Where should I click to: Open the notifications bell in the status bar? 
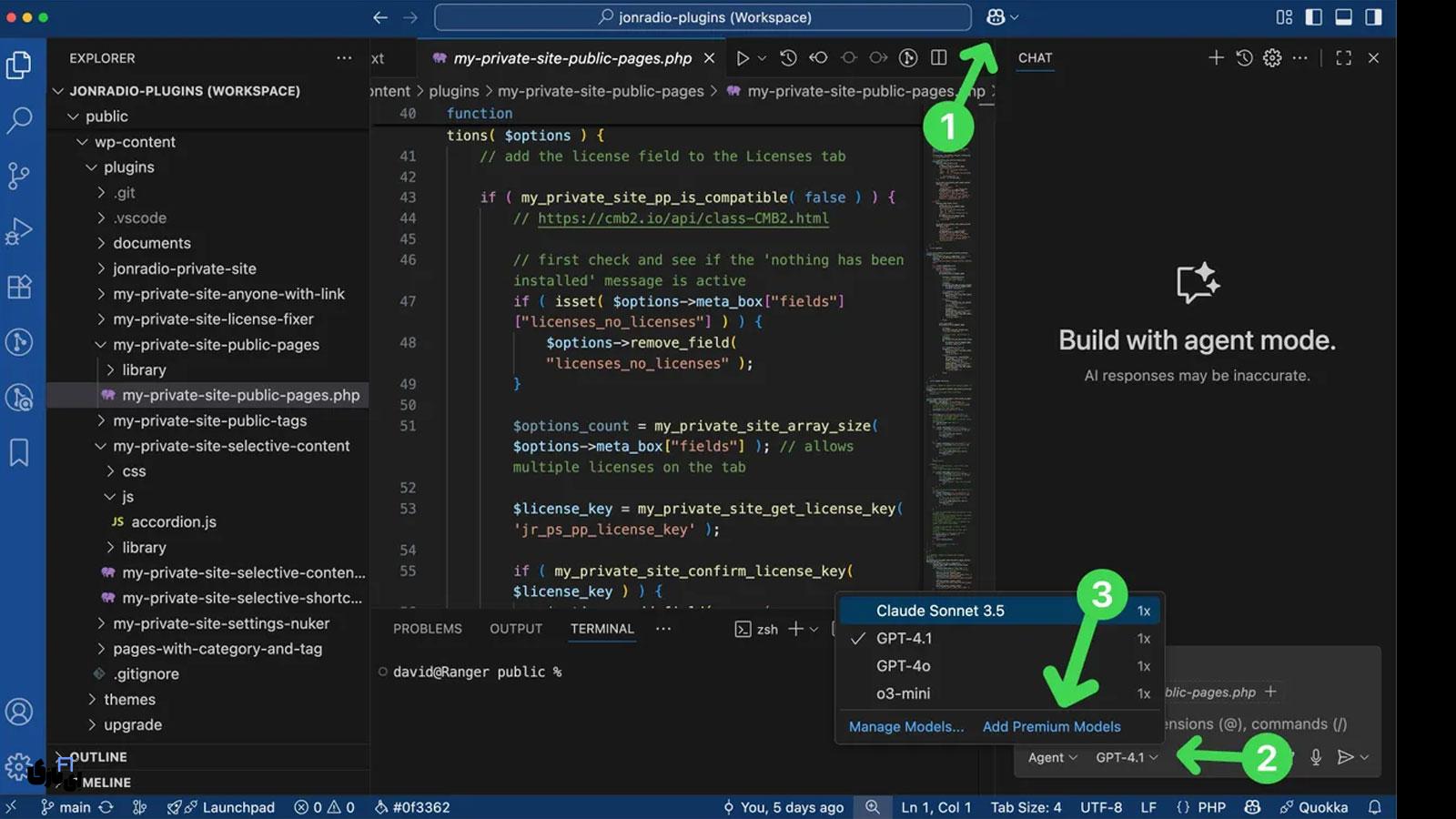click(x=1373, y=806)
